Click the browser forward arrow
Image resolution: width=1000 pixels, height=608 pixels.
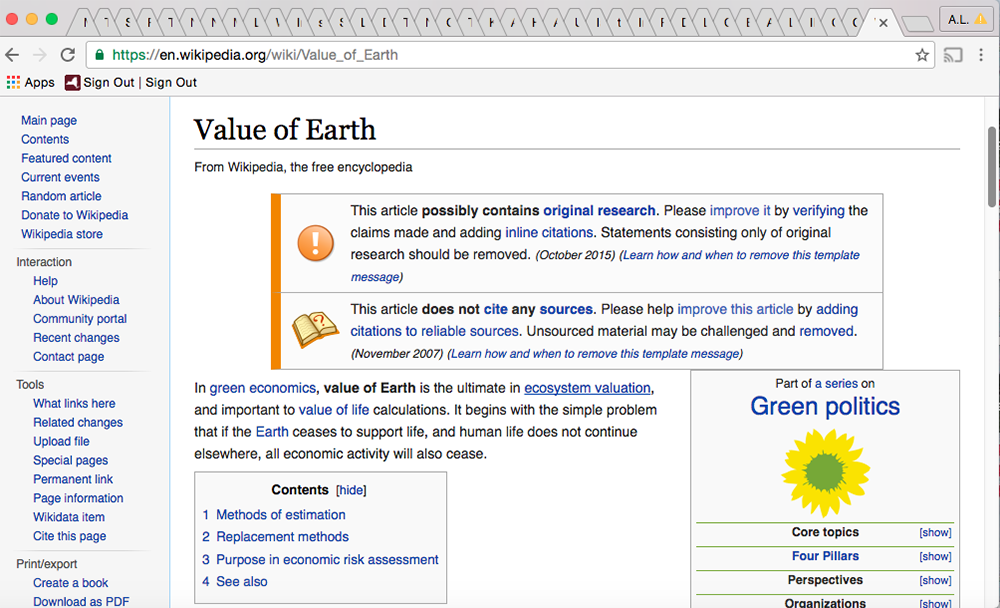(40, 55)
